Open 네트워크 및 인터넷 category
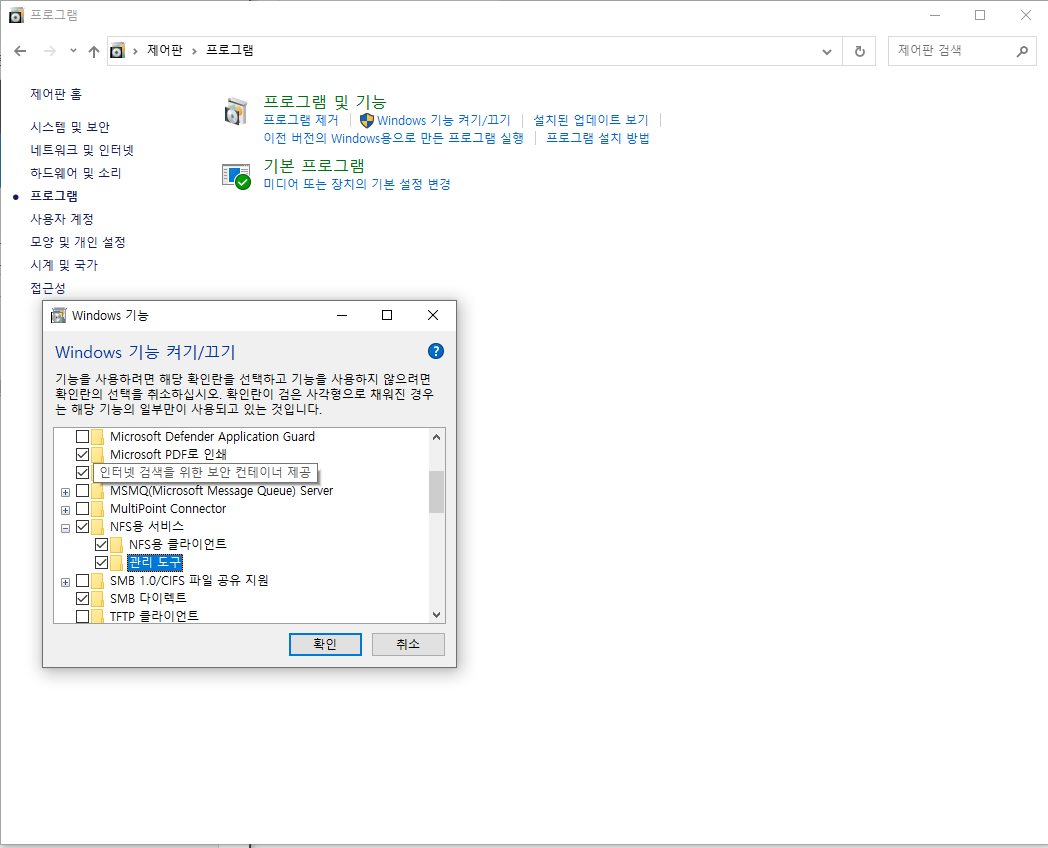The width and height of the screenshot is (1048, 848). (x=82, y=150)
